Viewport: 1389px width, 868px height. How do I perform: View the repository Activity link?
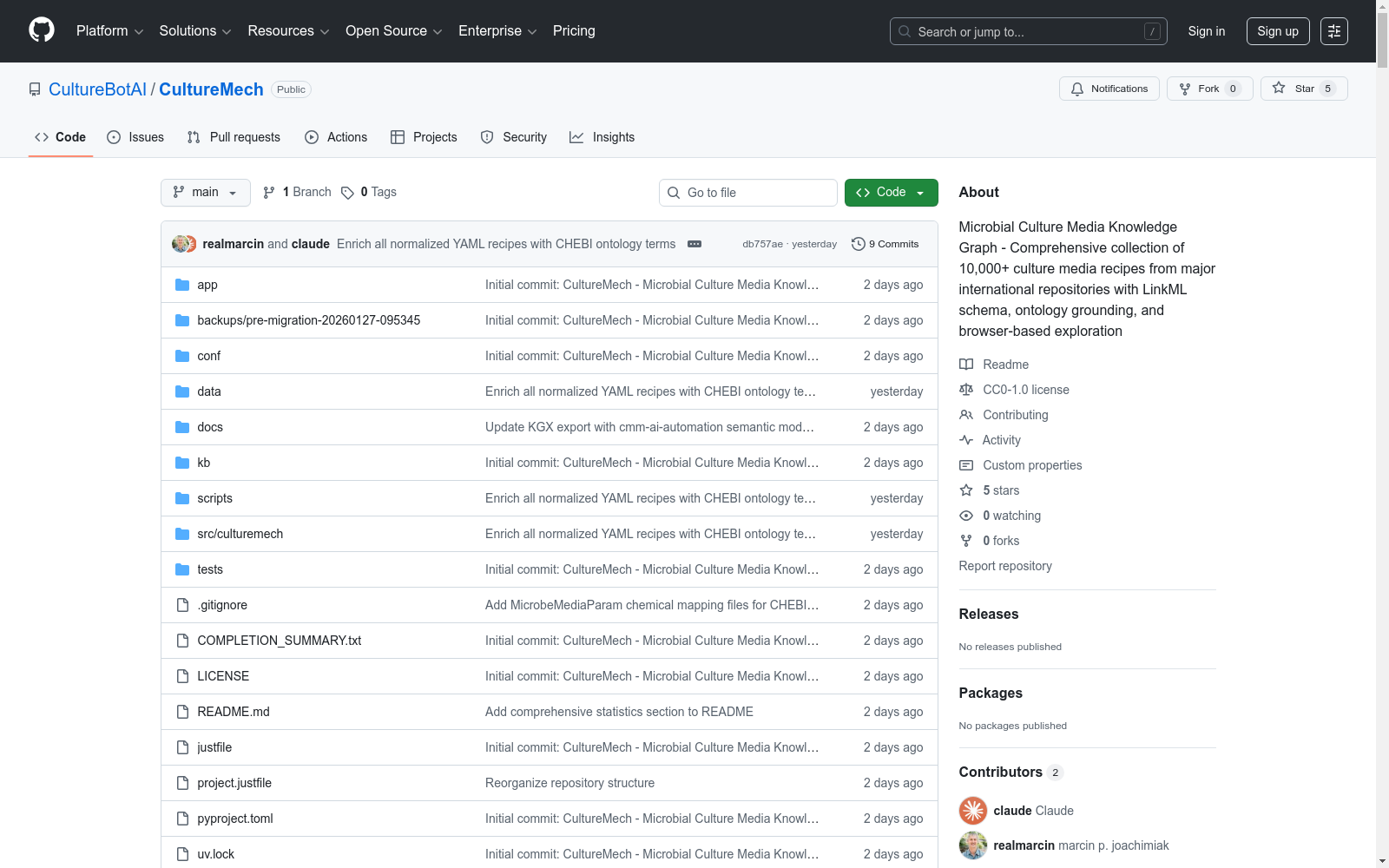[x=990, y=440]
